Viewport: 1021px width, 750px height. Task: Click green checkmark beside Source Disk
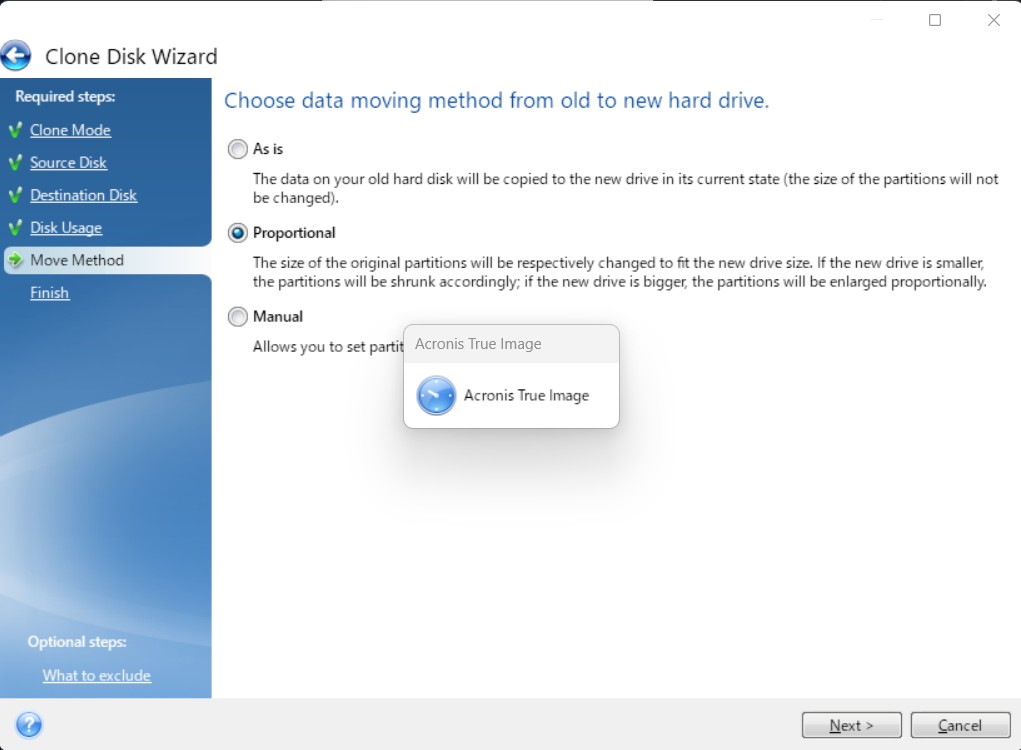15,163
